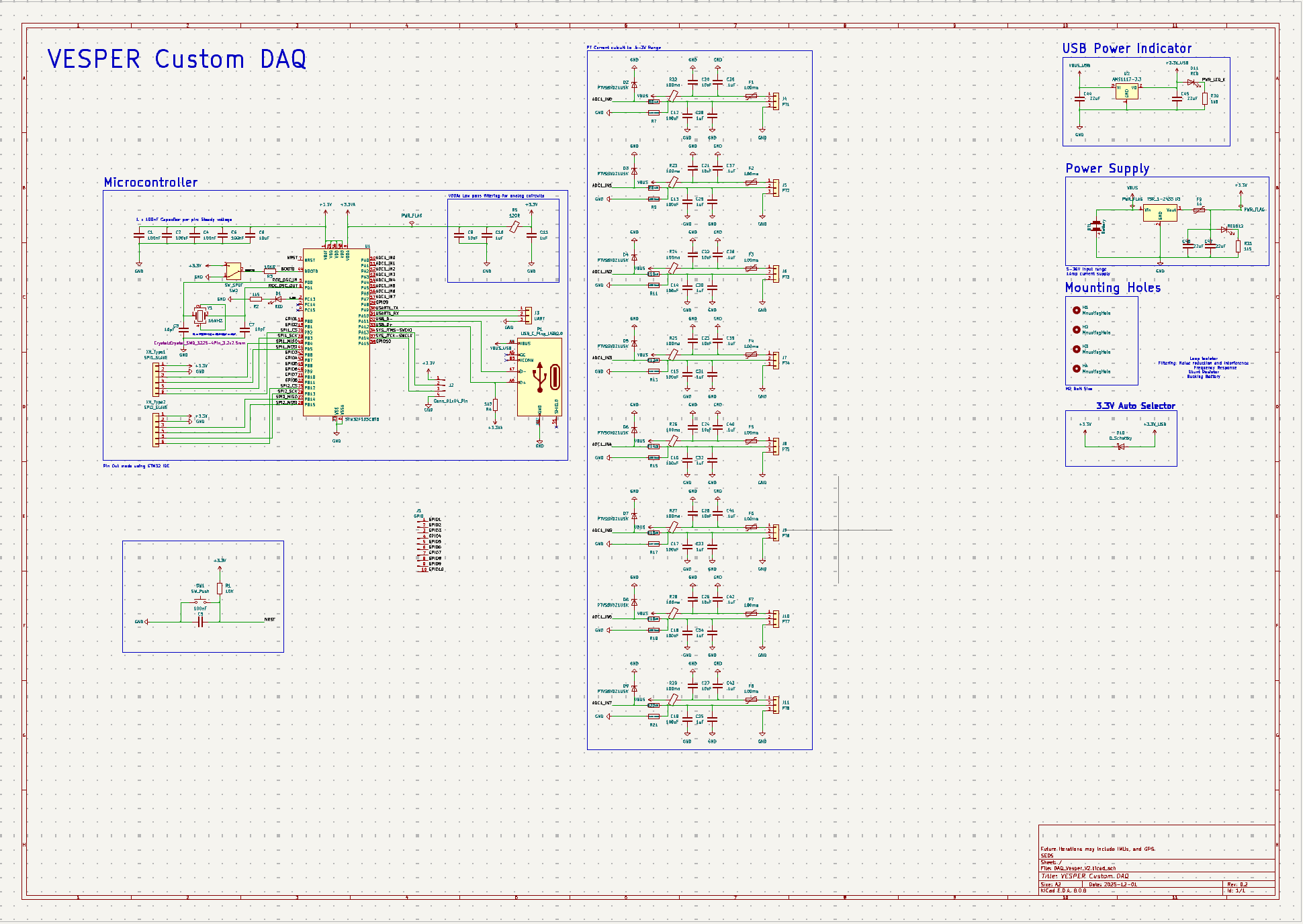Select the SW_SPDT switch SW2 symbol
This screenshot has height=924, width=1303.
[x=233, y=271]
